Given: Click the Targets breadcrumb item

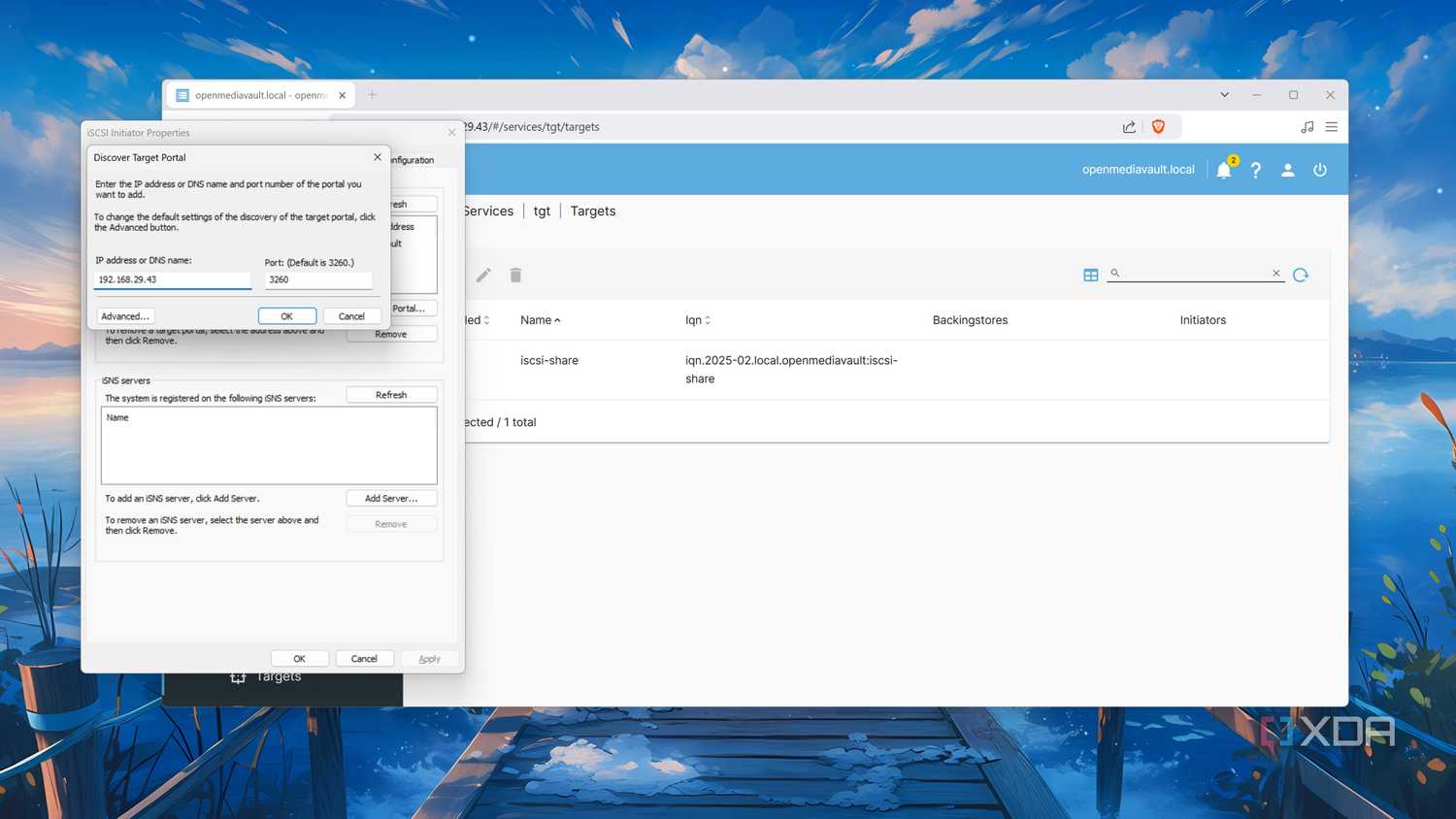Looking at the screenshot, I should point(593,212).
